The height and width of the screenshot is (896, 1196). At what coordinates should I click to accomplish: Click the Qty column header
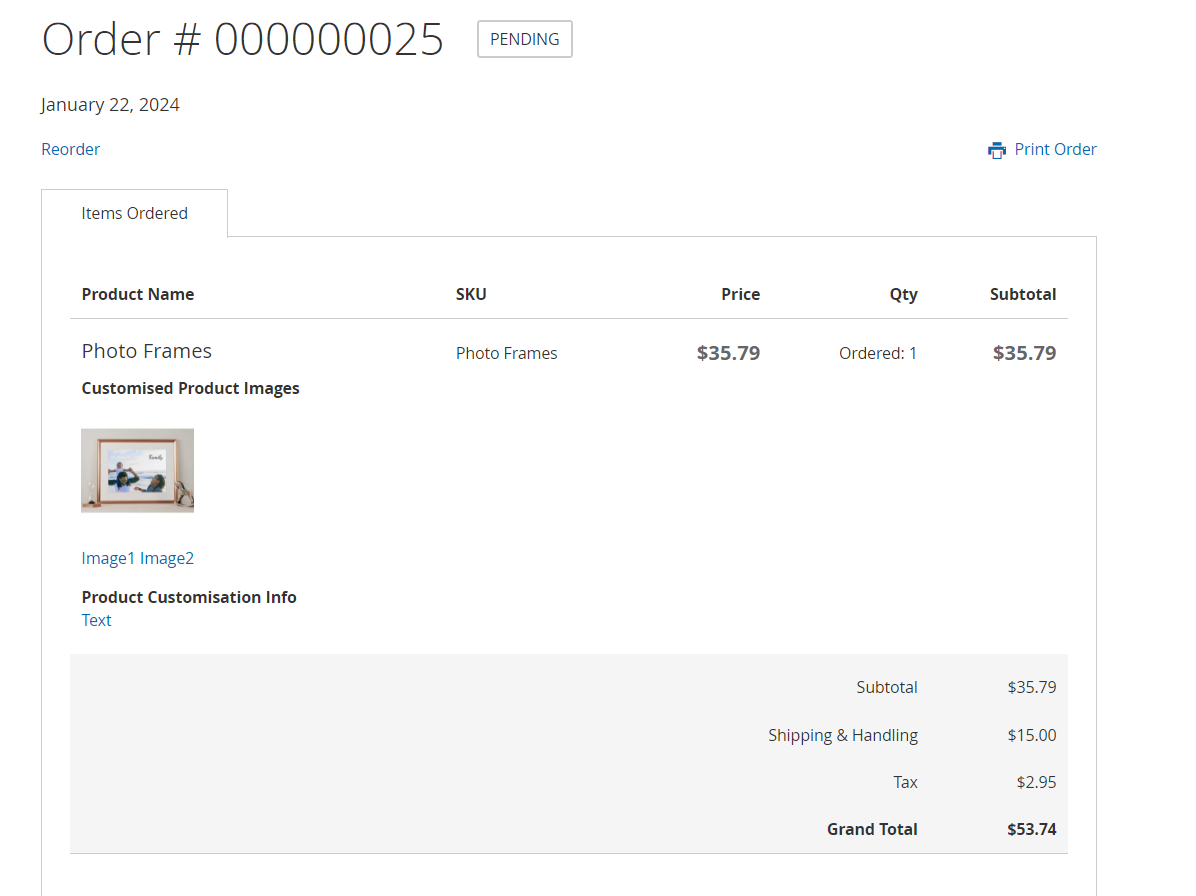coord(903,294)
